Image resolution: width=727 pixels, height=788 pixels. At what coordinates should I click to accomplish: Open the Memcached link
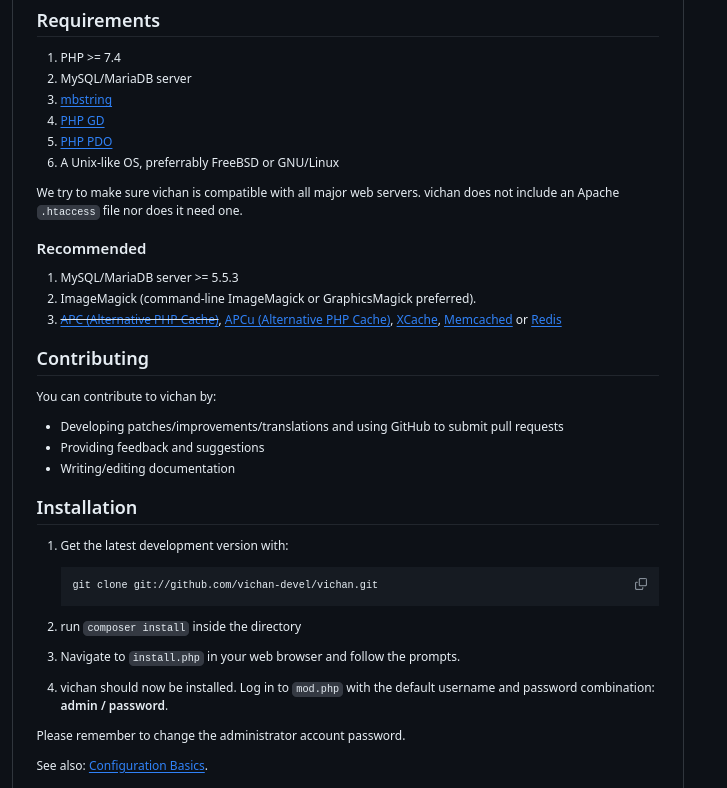point(478,320)
